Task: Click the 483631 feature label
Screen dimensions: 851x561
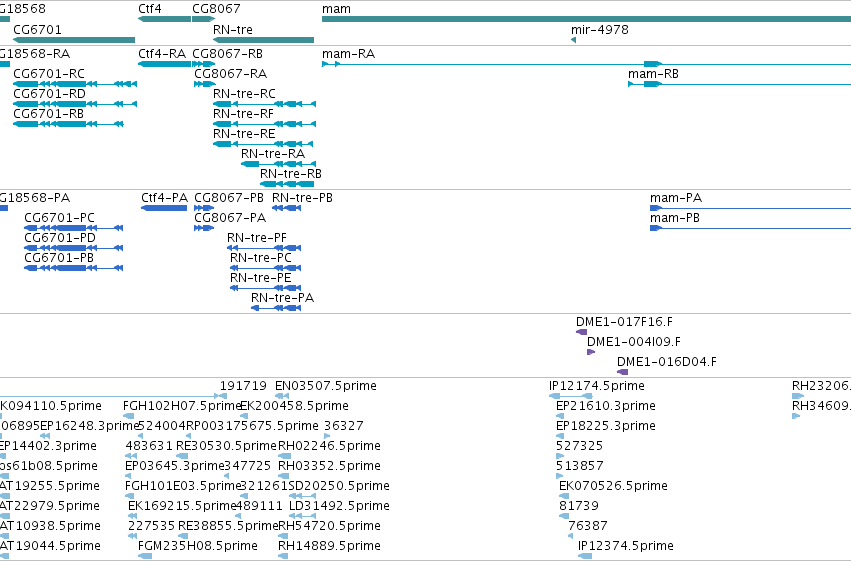Action: [149, 447]
